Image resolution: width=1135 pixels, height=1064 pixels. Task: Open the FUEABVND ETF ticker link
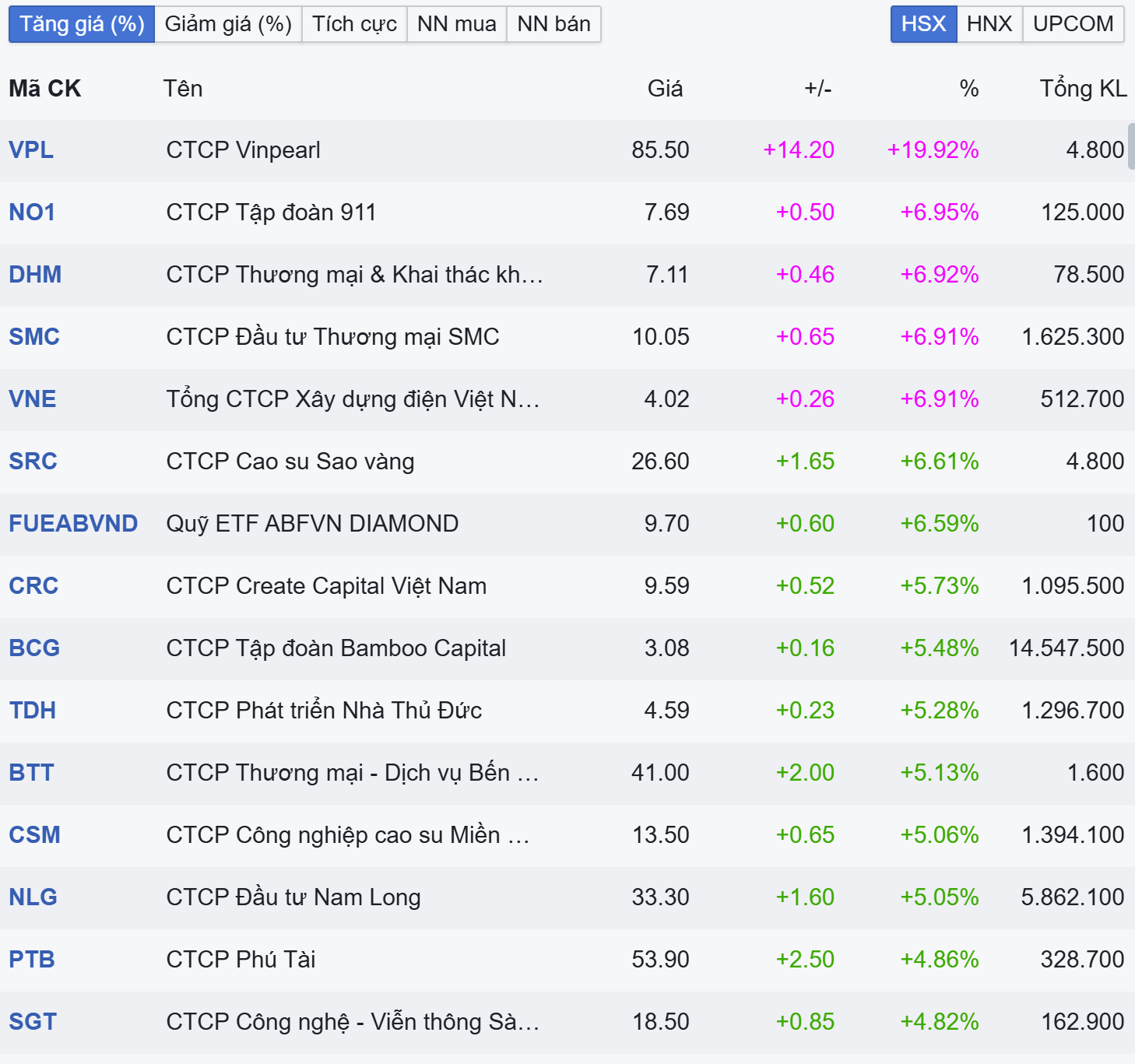73,523
